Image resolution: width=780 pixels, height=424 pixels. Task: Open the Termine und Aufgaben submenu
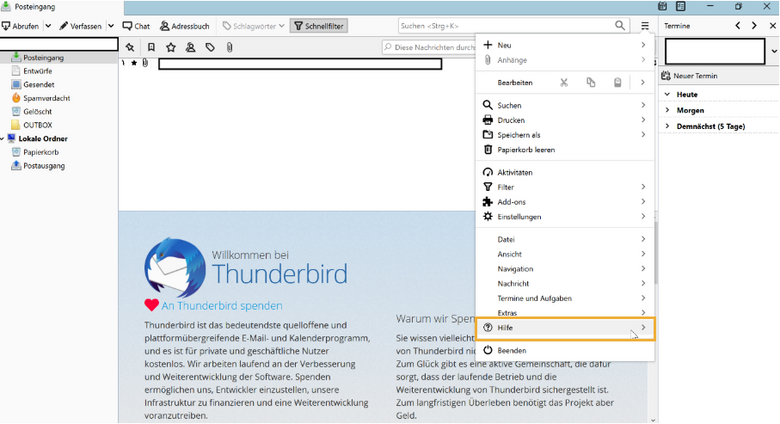click(x=565, y=298)
